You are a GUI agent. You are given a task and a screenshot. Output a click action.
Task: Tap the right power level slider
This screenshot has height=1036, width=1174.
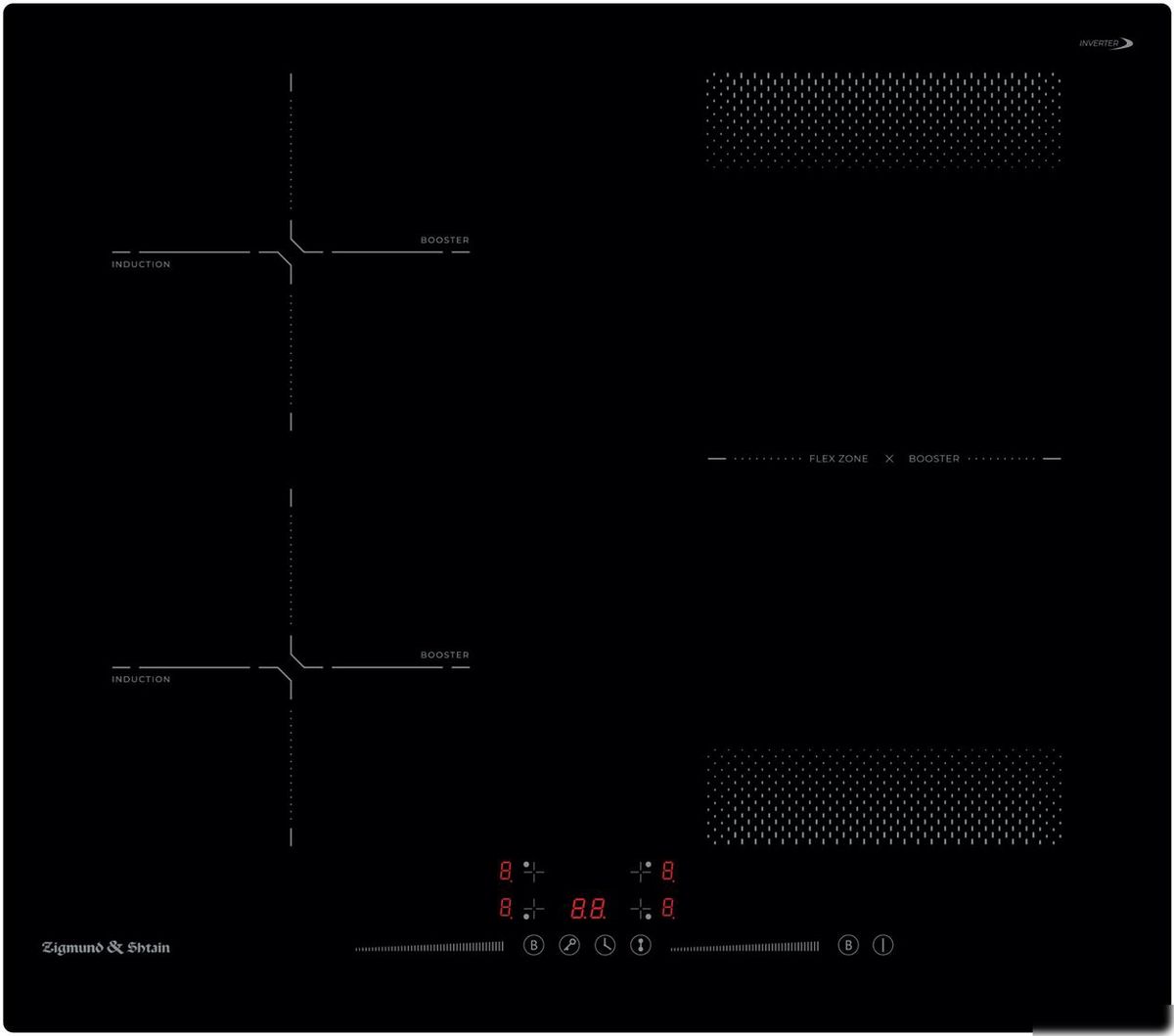pos(745,946)
